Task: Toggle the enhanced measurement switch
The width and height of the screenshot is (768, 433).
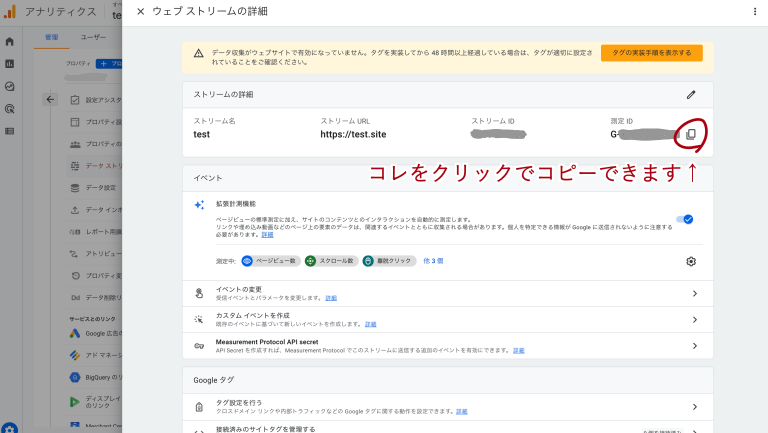Action: coord(685,219)
